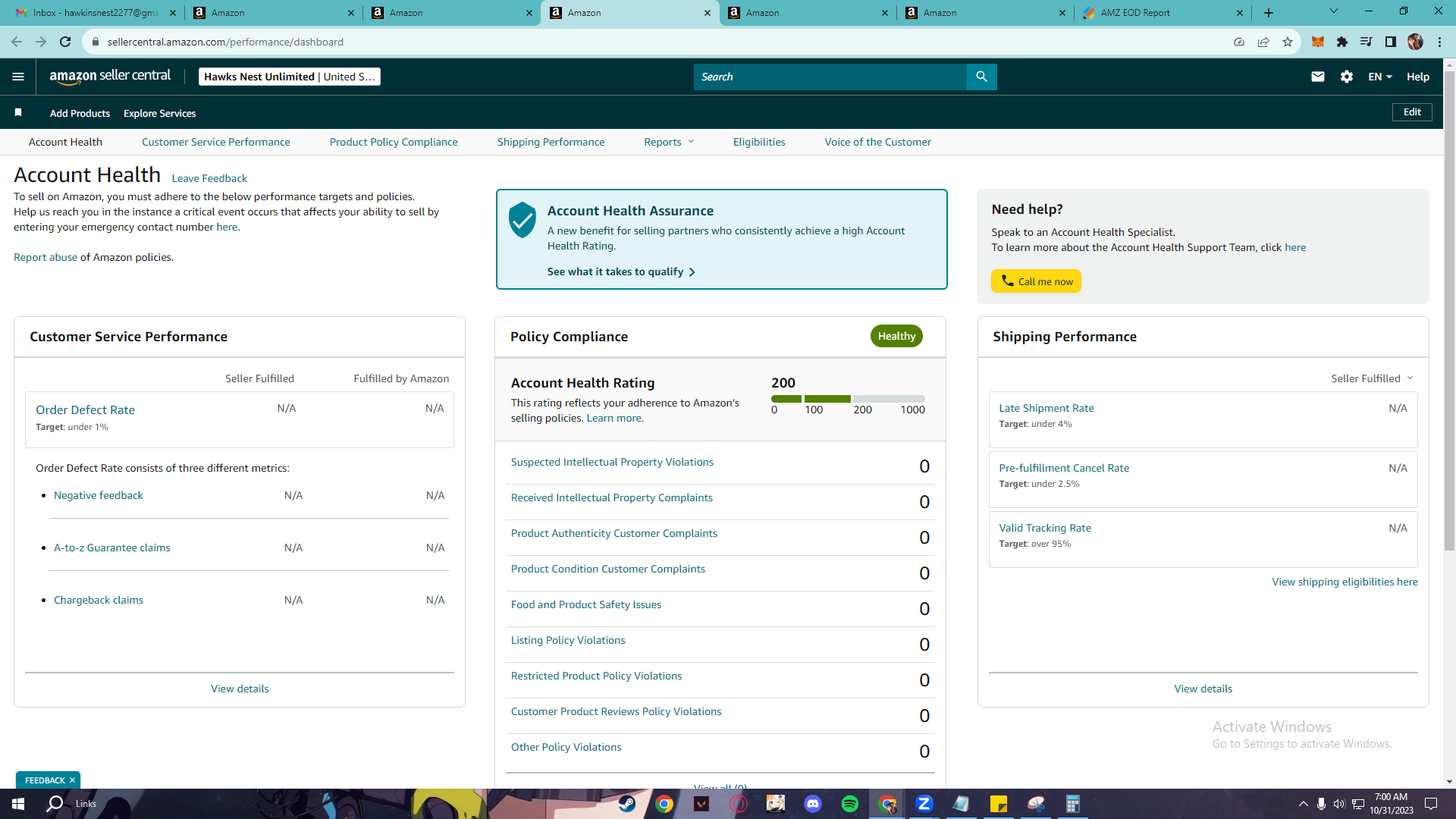Open the A-to-z Guarantee claims link

pyautogui.click(x=112, y=548)
